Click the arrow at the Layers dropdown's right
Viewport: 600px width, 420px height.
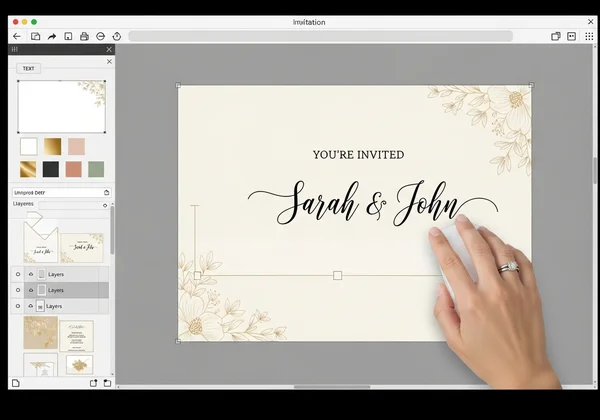pyautogui.click(x=105, y=205)
